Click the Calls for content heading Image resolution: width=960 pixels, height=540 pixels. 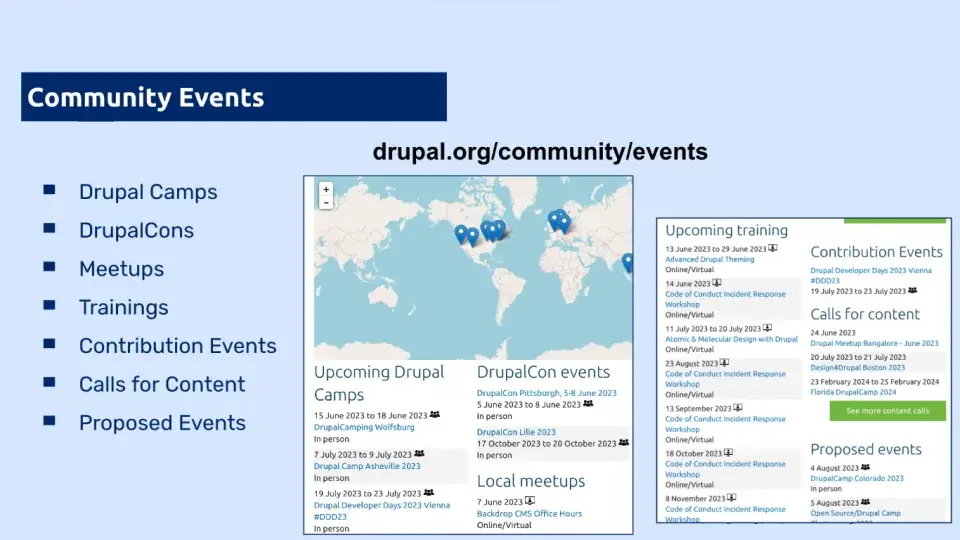pyautogui.click(x=864, y=314)
